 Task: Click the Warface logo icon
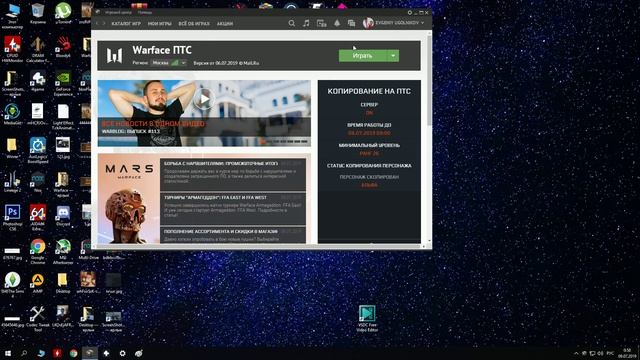click(x=114, y=56)
